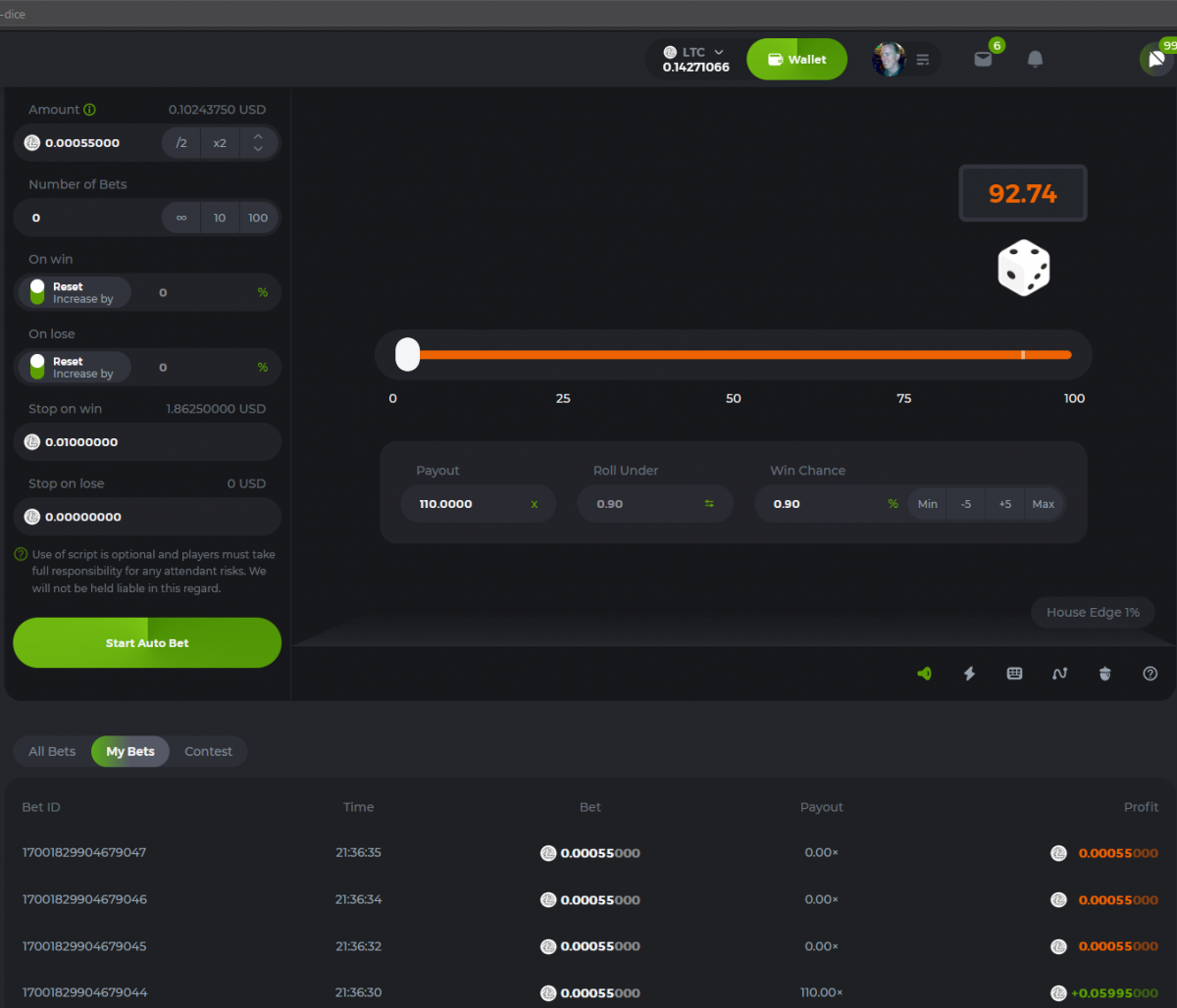Image resolution: width=1177 pixels, height=1008 pixels.
Task: Click the dice roll slider handle
Action: coord(407,355)
